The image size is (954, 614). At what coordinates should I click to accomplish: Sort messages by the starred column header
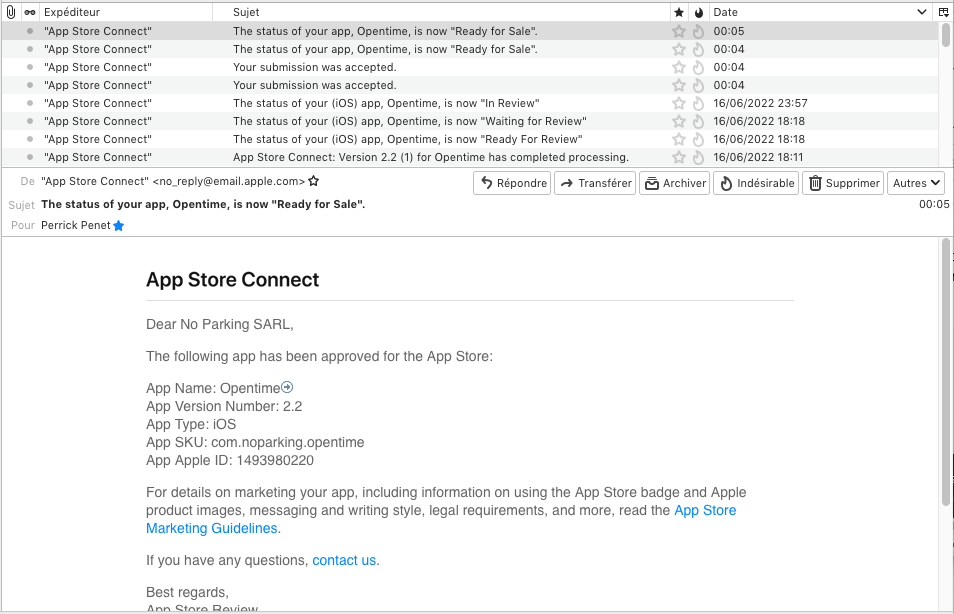[679, 12]
